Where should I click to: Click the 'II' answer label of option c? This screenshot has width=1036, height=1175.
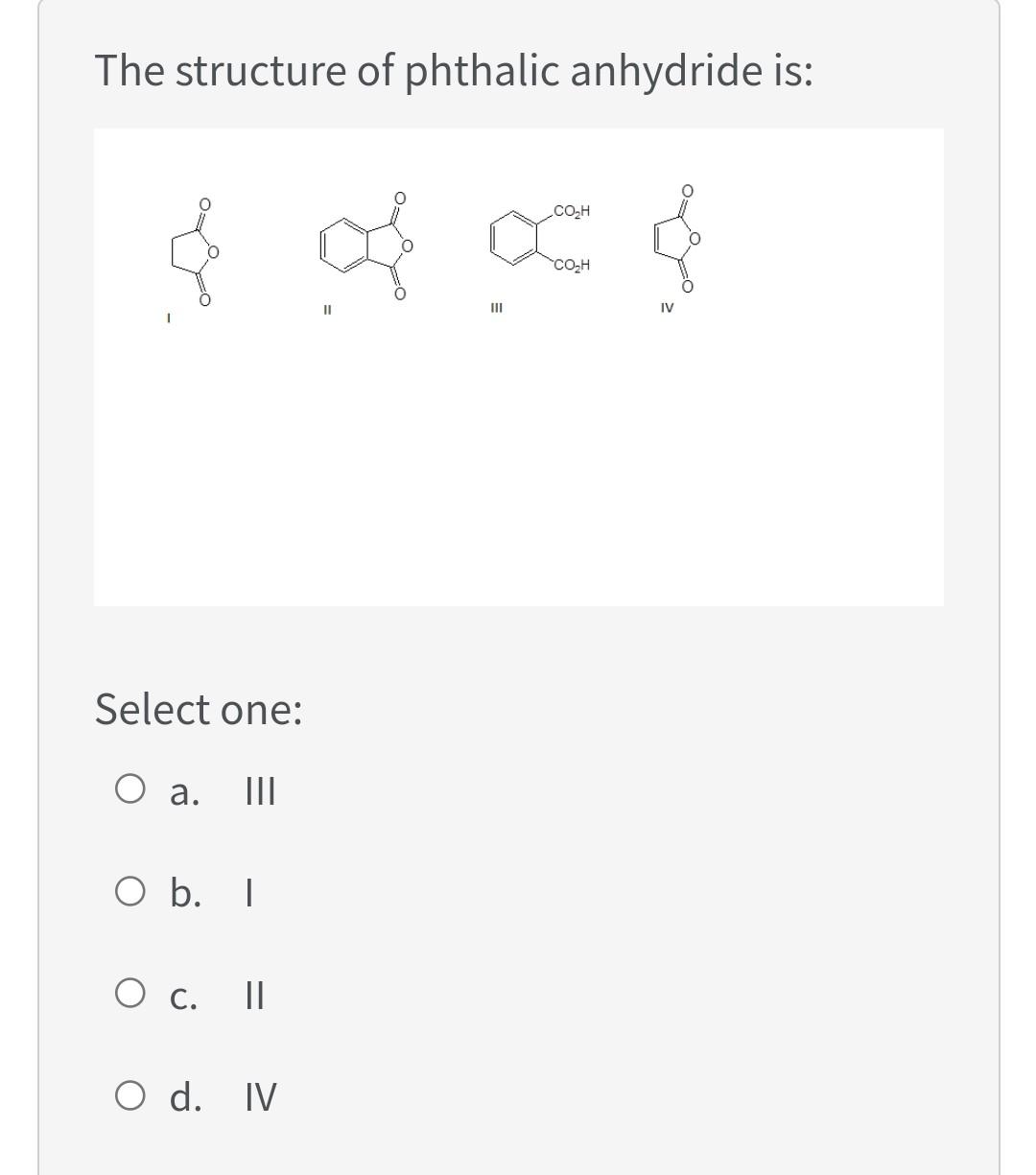pos(255,996)
